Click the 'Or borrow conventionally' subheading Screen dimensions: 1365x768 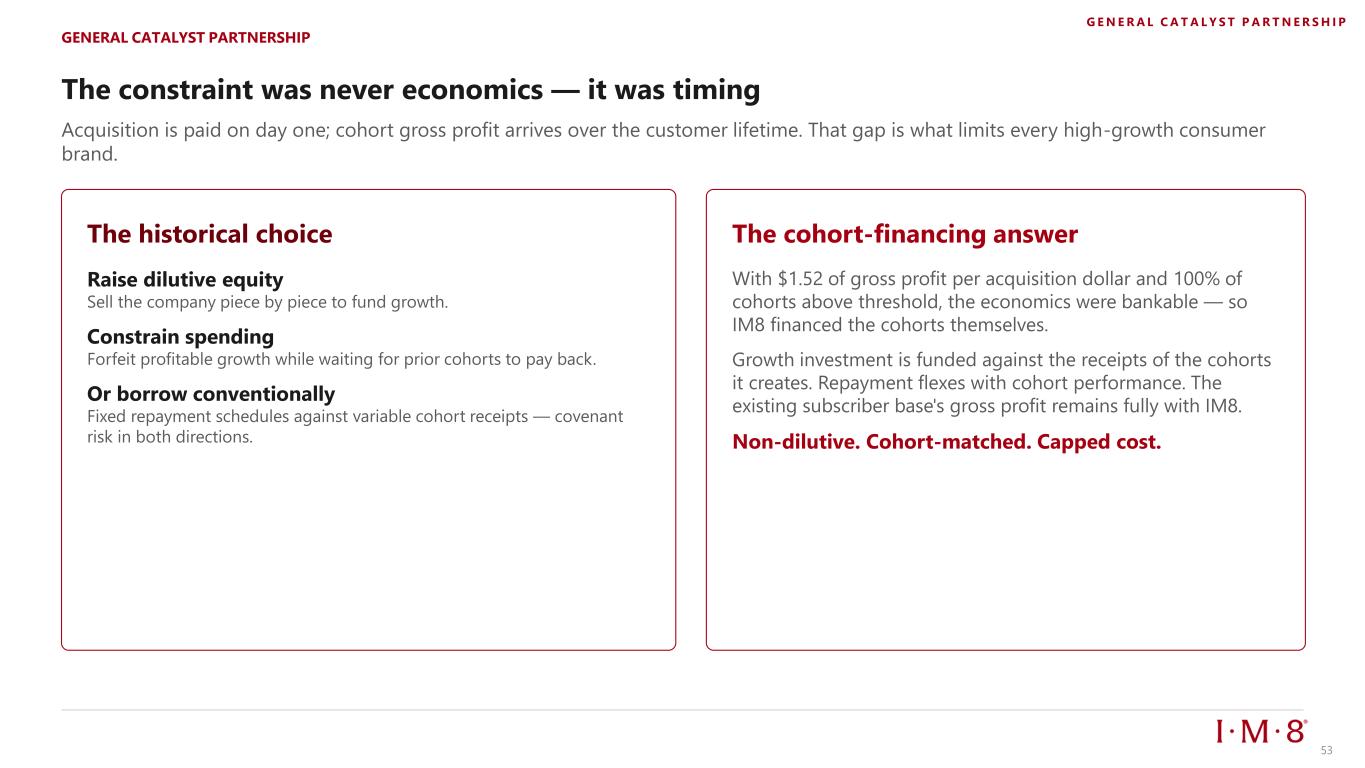click(x=212, y=394)
